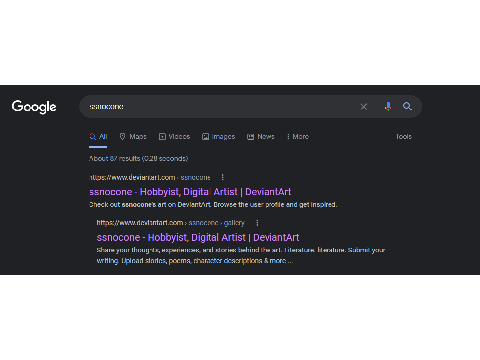Switch to the Images tab
The image size is (480, 360).
point(218,137)
